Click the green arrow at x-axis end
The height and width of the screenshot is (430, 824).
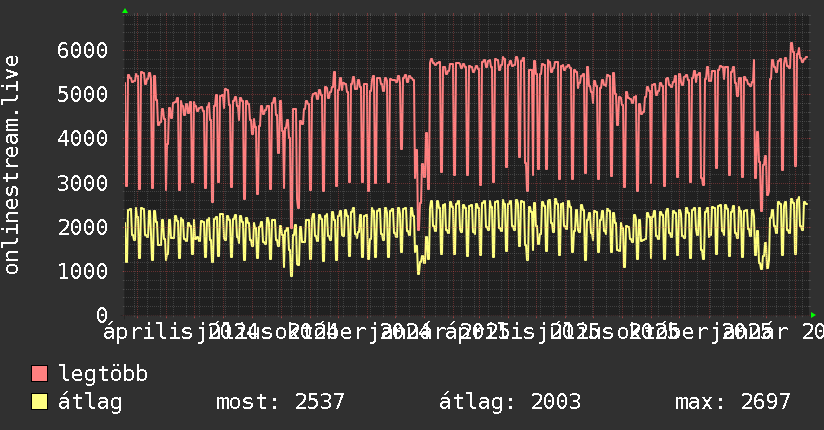coord(813,315)
